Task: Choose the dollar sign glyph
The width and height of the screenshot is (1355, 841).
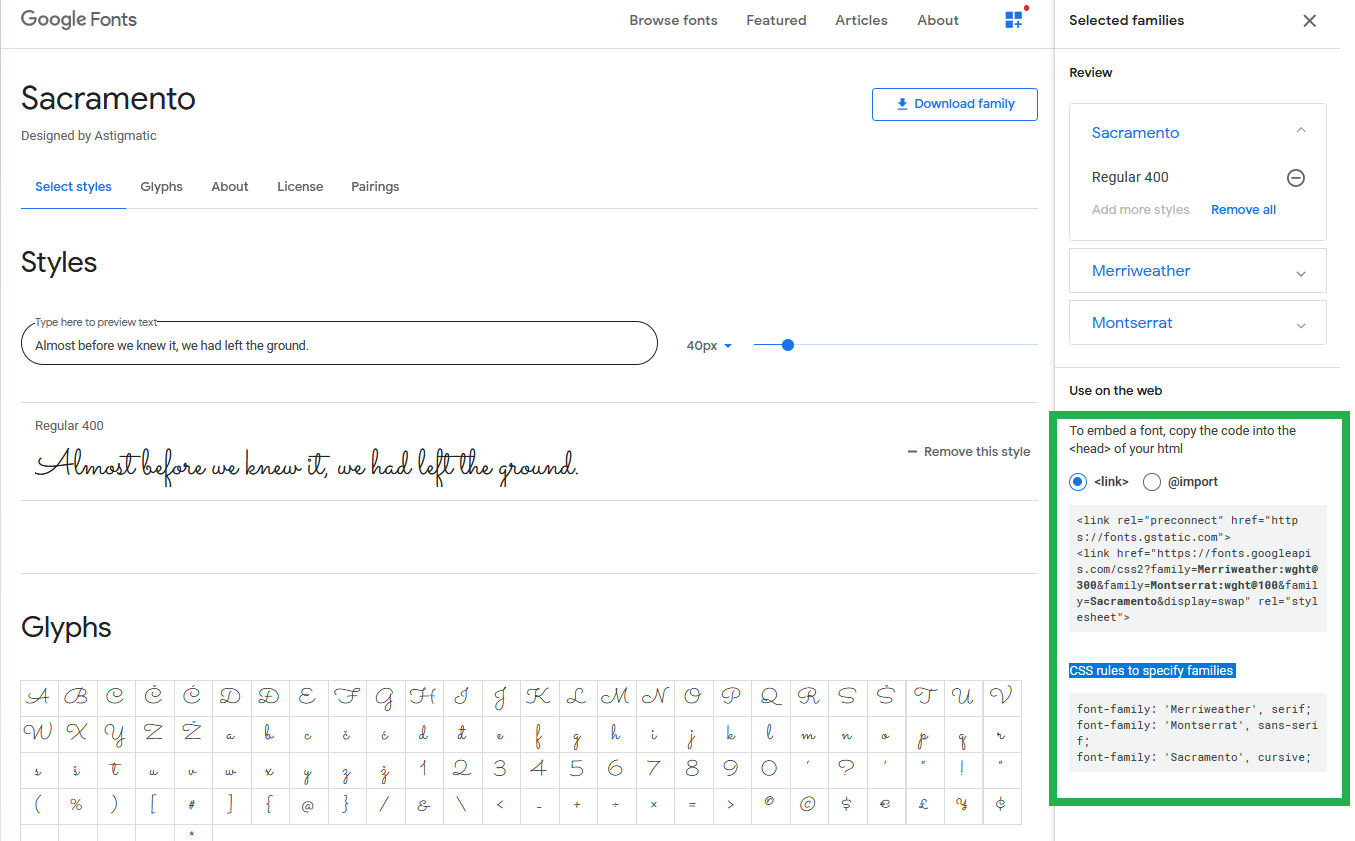Action: point(847,805)
